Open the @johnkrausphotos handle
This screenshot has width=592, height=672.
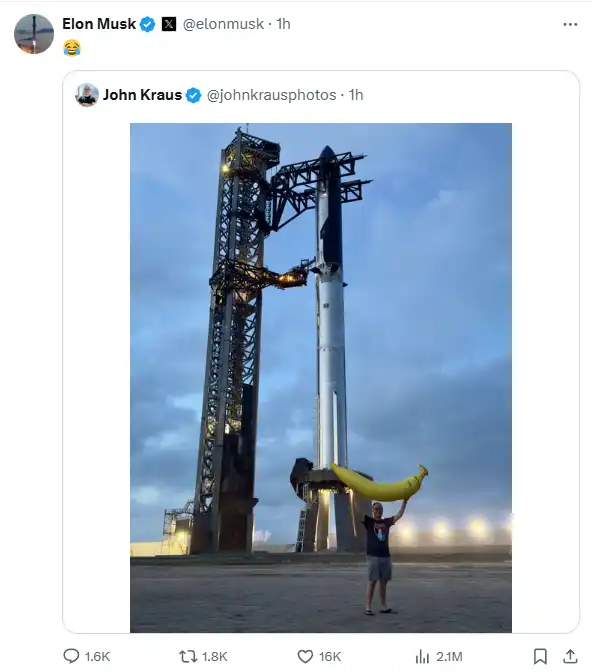pyautogui.click(x=271, y=95)
